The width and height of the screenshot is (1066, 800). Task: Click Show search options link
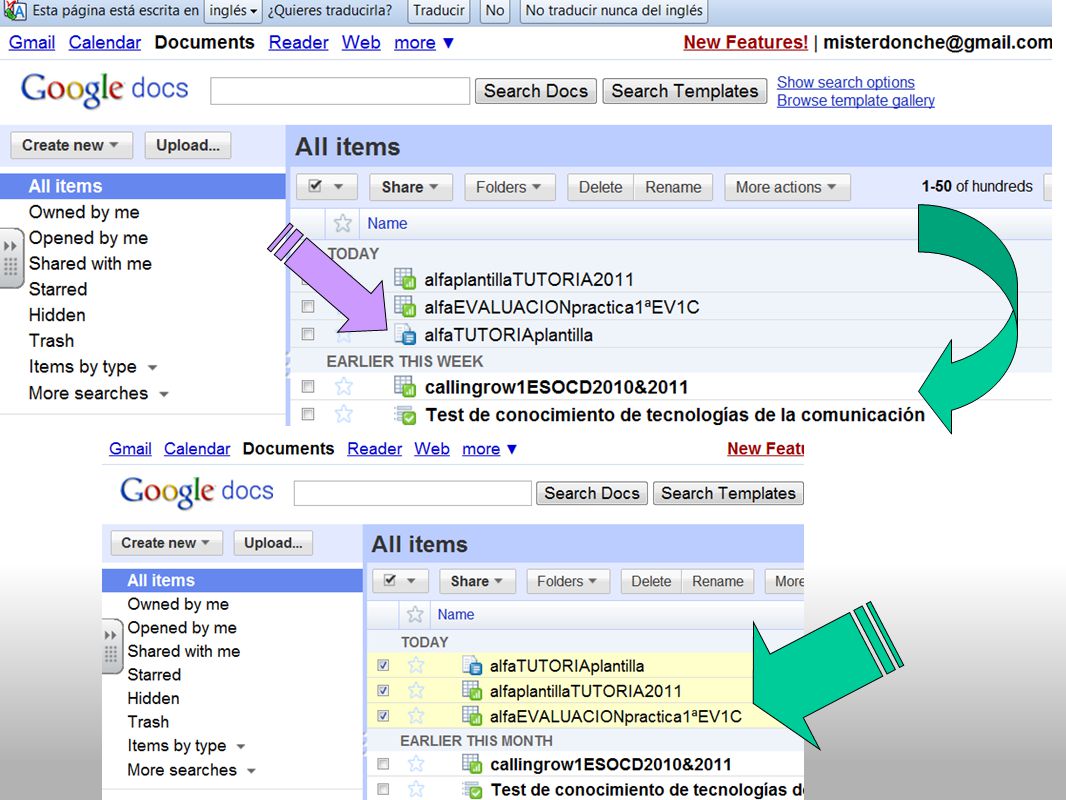pos(846,82)
